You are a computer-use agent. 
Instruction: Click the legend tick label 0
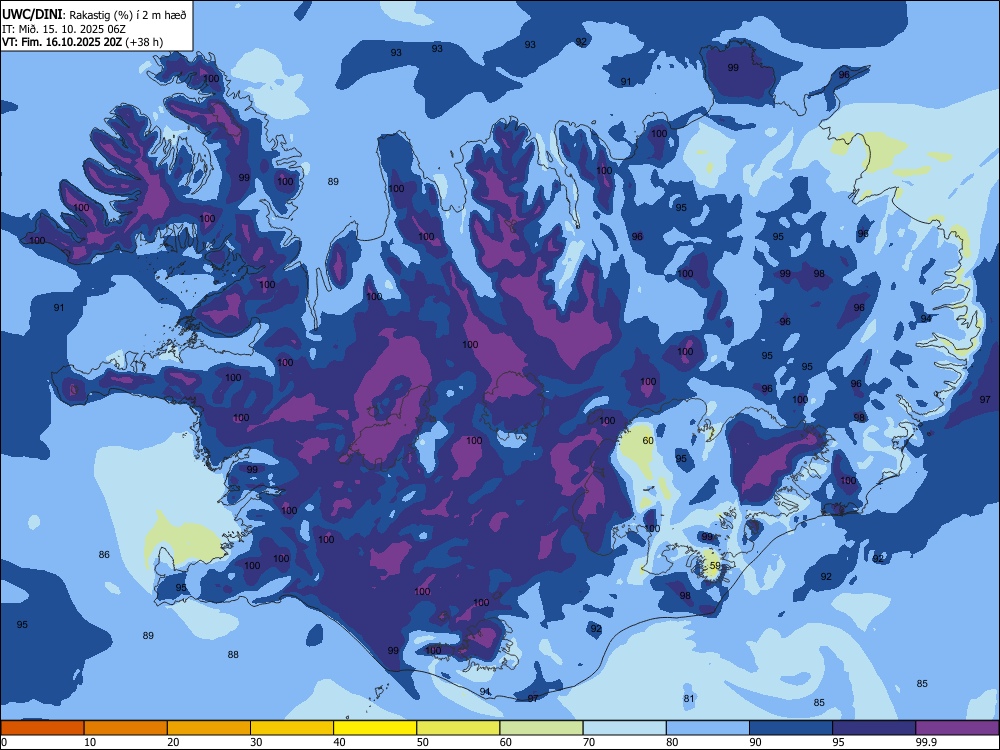tap(4, 742)
